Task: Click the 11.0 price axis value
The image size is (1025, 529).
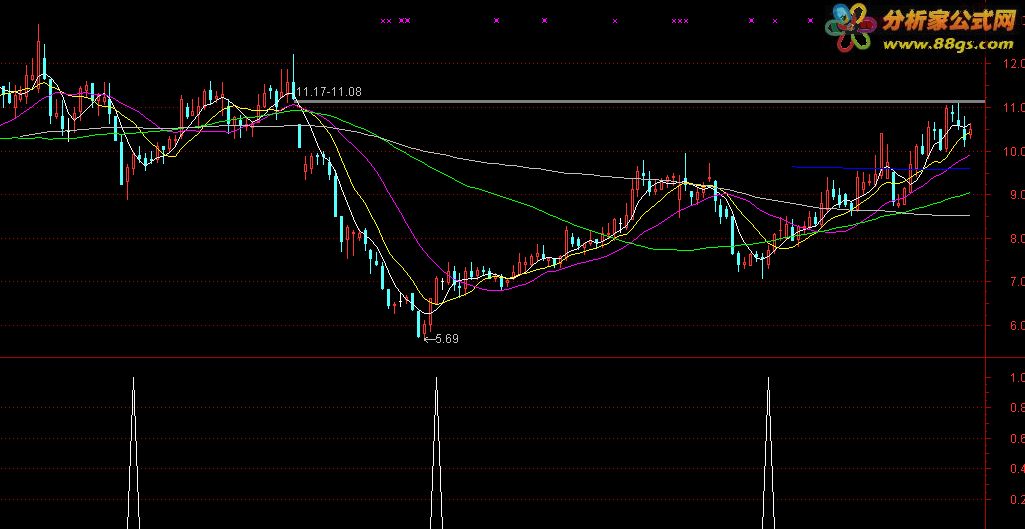Action: tap(1013, 107)
